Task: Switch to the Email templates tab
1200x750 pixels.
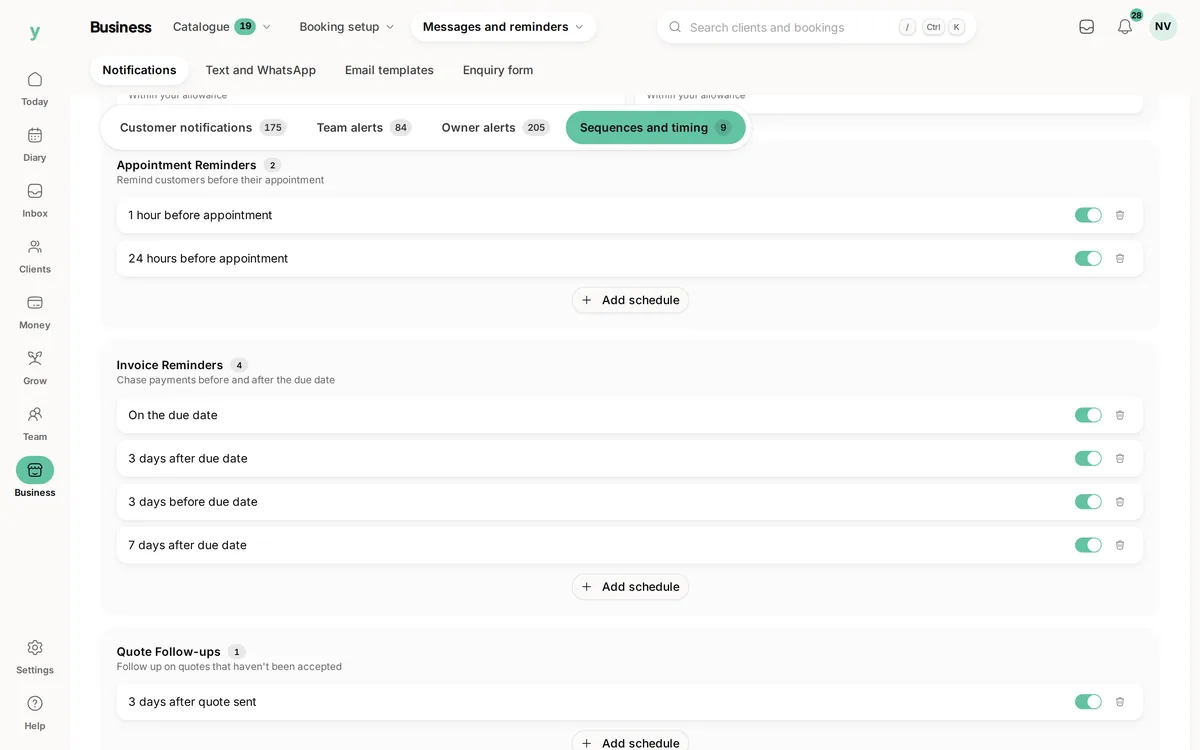Action: coord(389,70)
